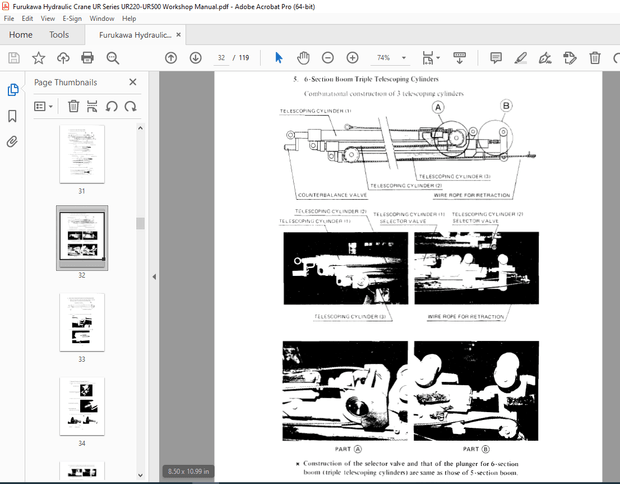Collapse the navigation pane with arrow handle

click(153, 277)
